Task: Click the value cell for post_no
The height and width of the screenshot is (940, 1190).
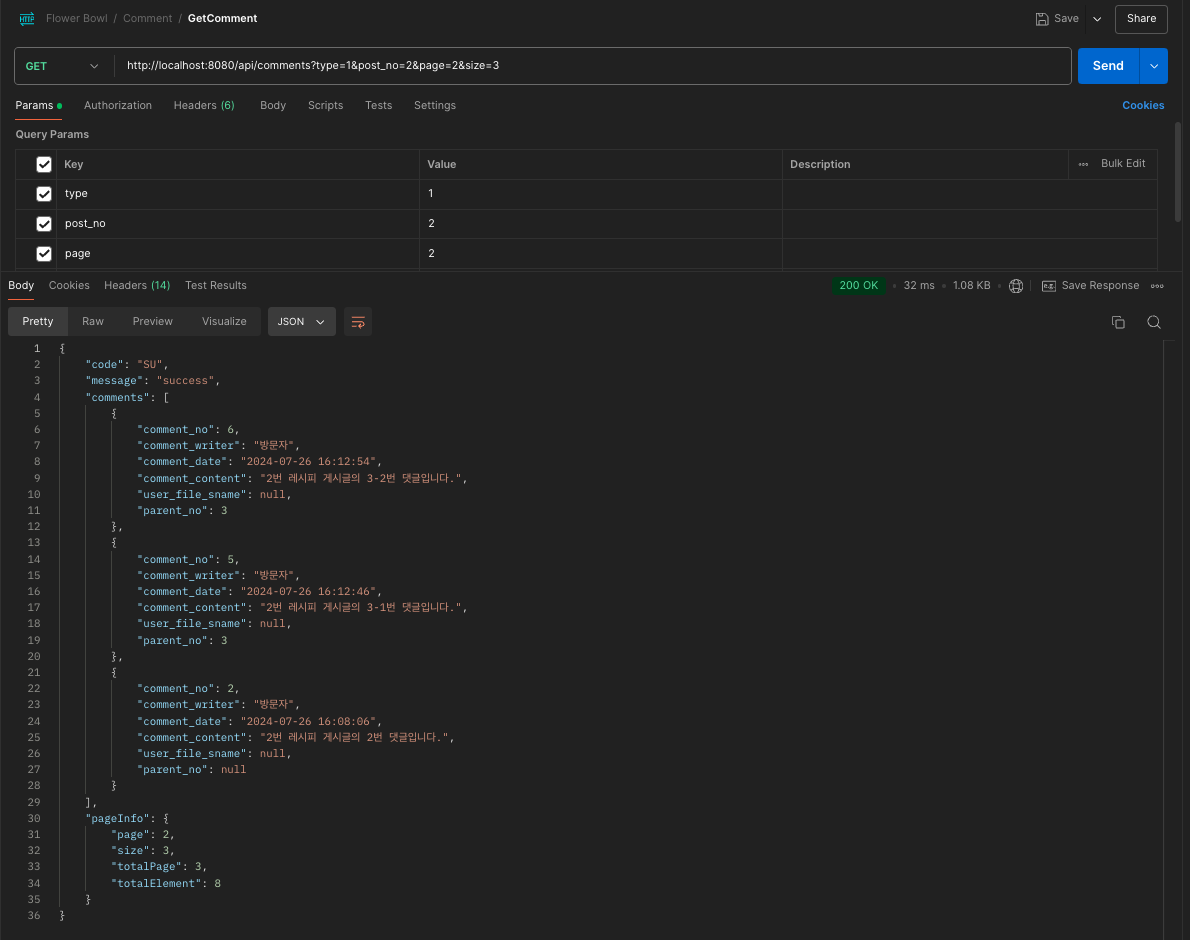Action: click(600, 224)
